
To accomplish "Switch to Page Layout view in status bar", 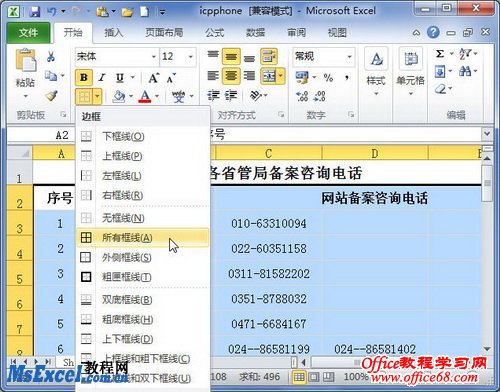I will pyautogui.click(x=313, y=377).
